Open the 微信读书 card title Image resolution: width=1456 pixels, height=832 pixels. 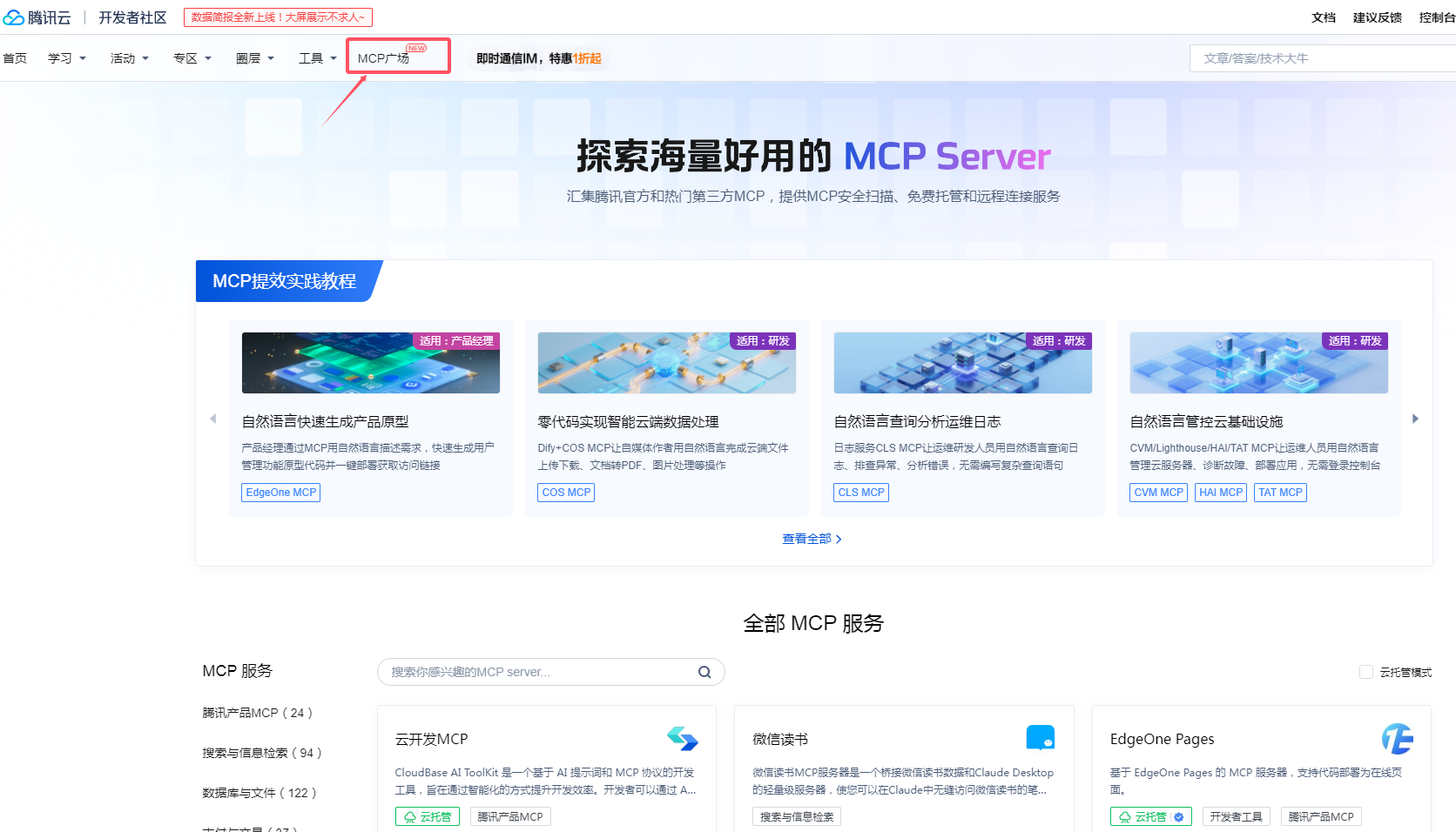(780, 739)
